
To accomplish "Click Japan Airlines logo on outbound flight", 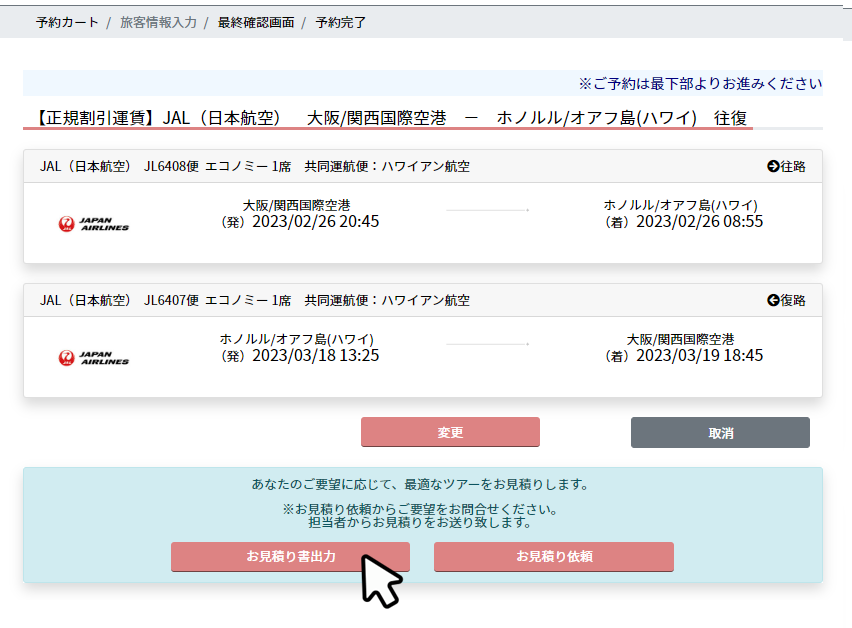I will [93, 224].
